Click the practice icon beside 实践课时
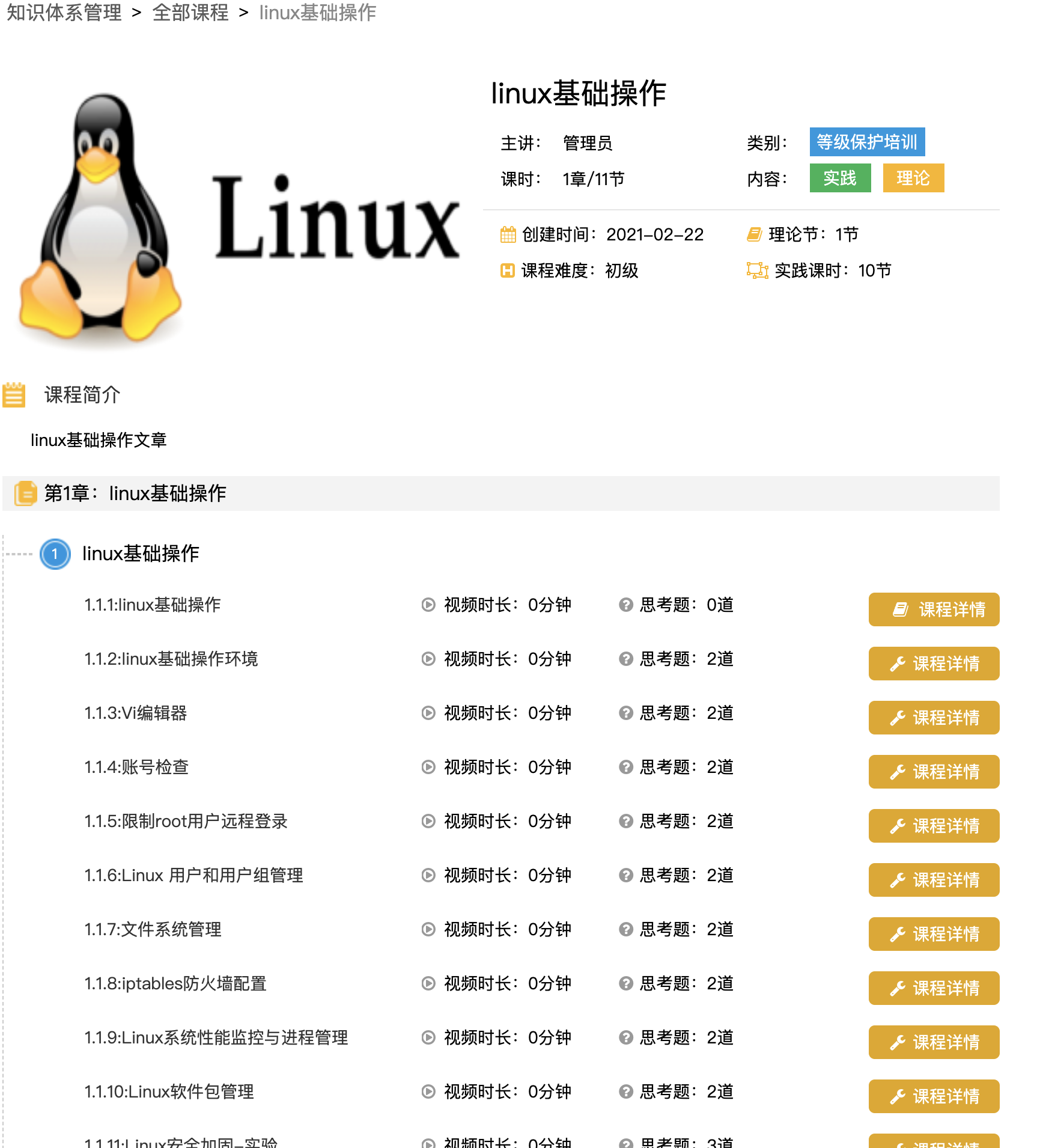Image resolution: width=1037 pixels, height=1148 pixels. pyautogui.click(x=757, y=271)
